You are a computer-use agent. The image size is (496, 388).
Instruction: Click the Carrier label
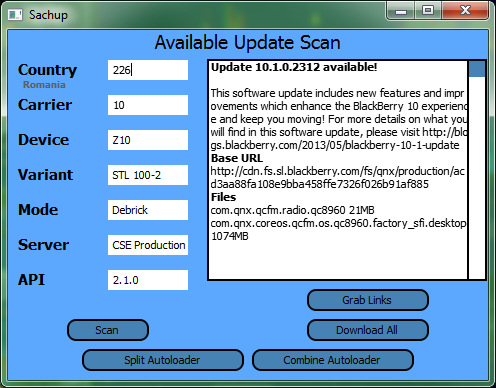pos(45,105)
